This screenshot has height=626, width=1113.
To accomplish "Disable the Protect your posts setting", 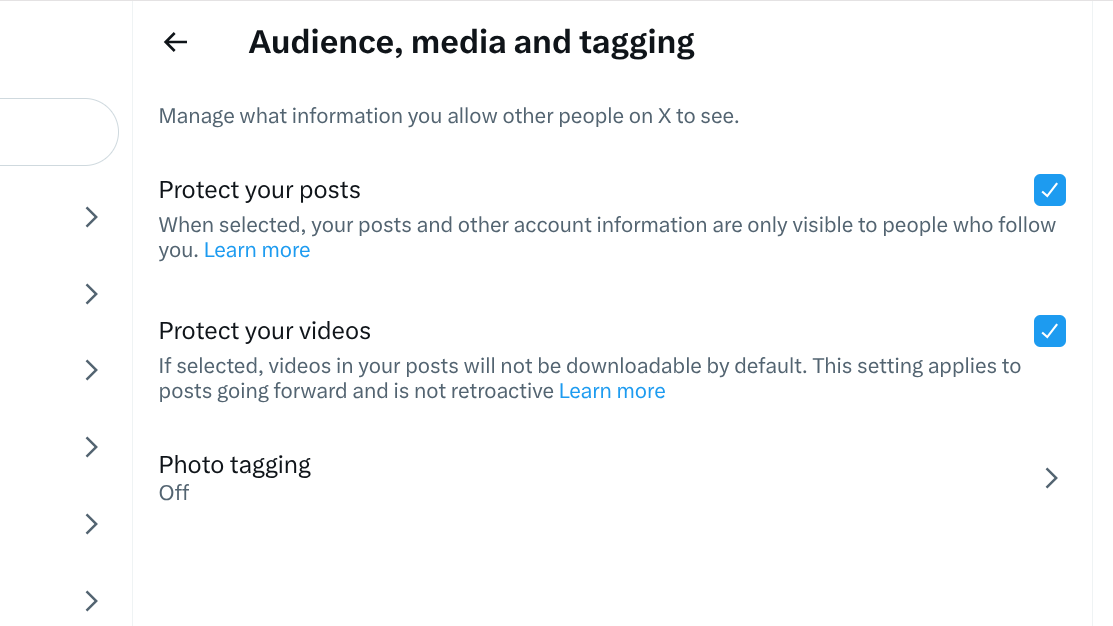I will [x=1049, y=190].
